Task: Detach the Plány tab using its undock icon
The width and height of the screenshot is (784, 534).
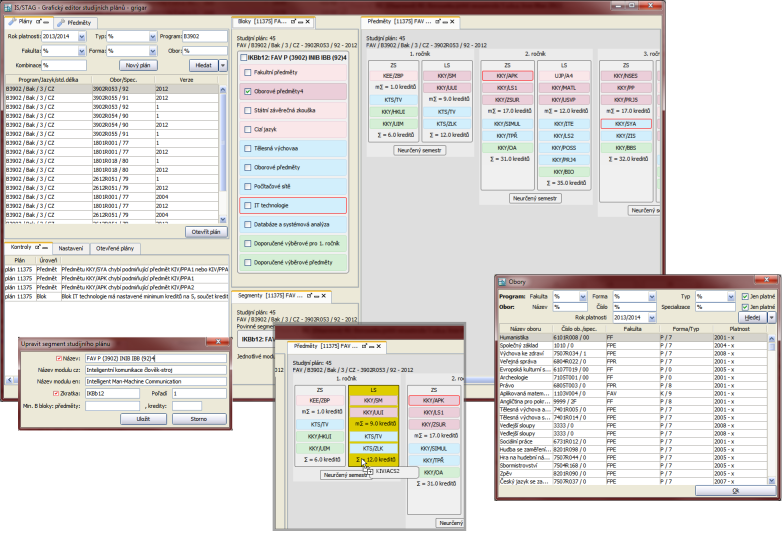Action: (38, 22)
